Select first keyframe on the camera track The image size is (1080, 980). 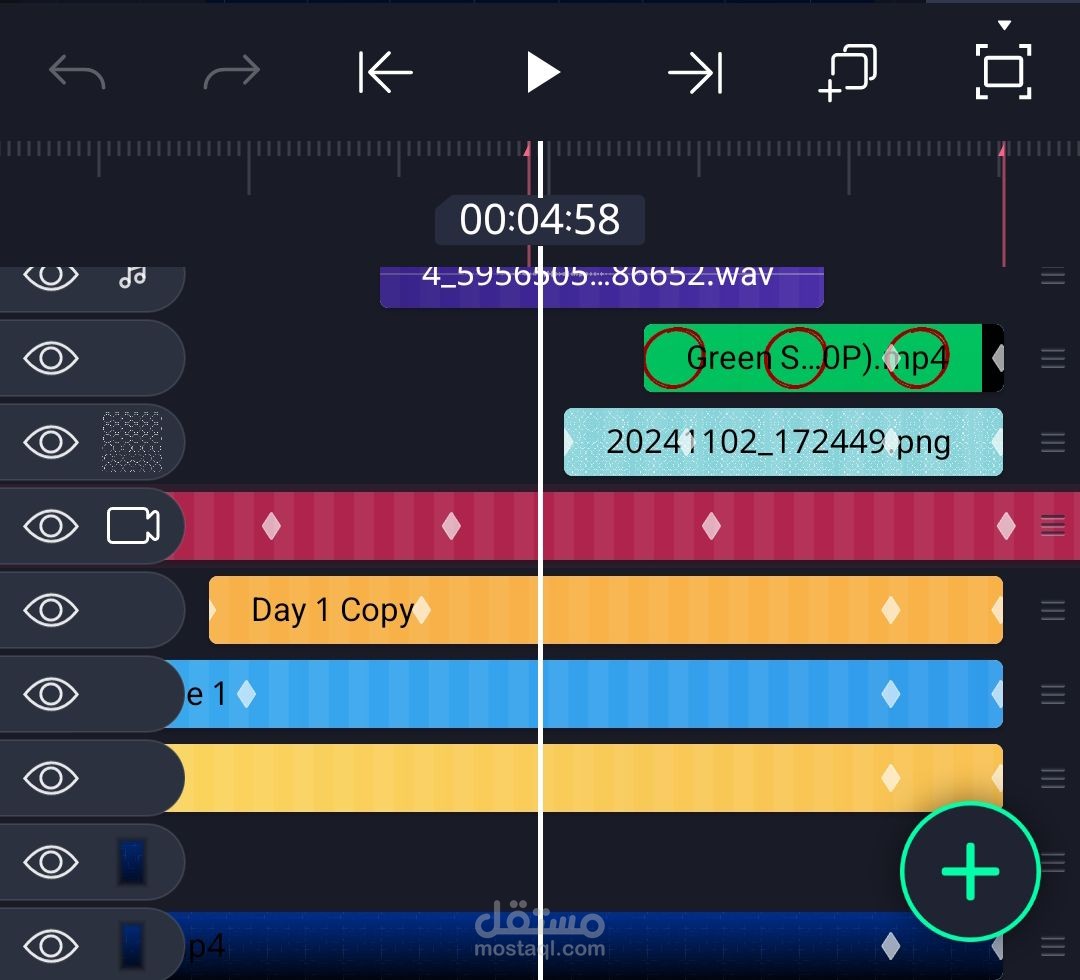(x=271, y=526)
